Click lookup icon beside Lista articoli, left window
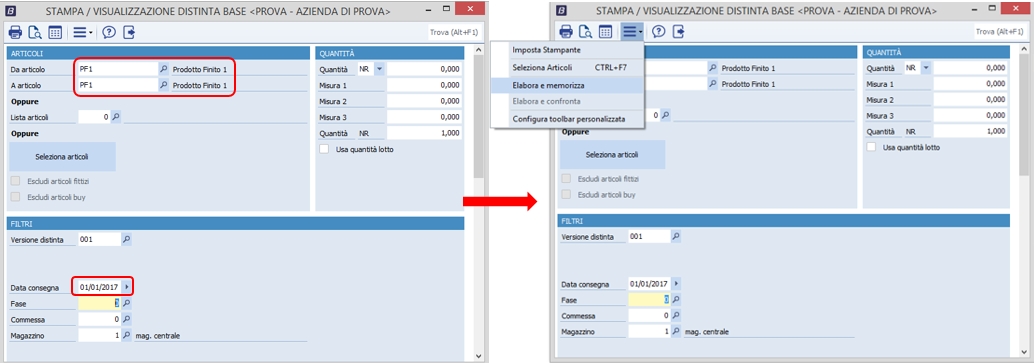The width and height of the screenshot is (1034, 363). coord(115,117)
